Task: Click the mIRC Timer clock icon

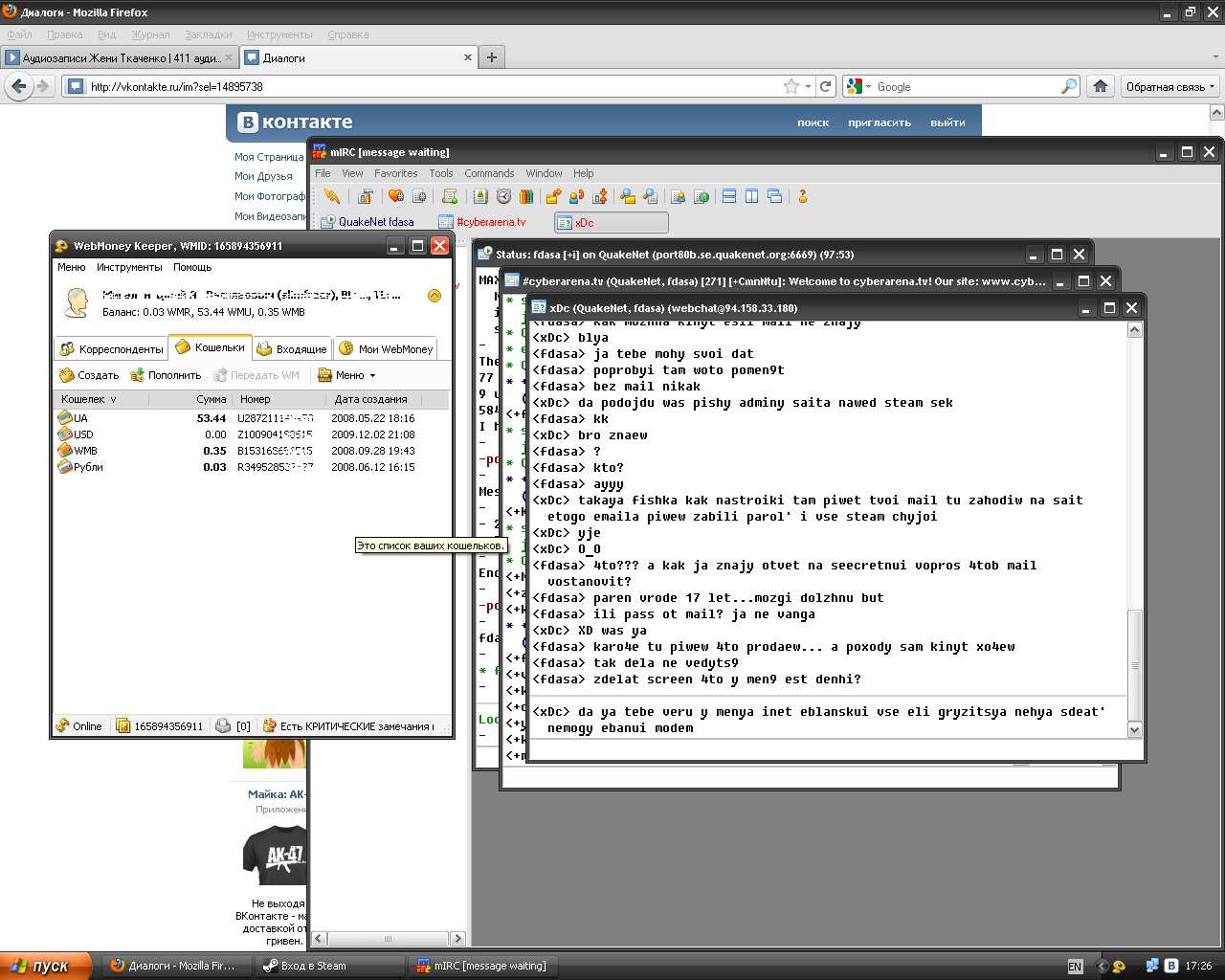Action: click(x=504, y=196)
